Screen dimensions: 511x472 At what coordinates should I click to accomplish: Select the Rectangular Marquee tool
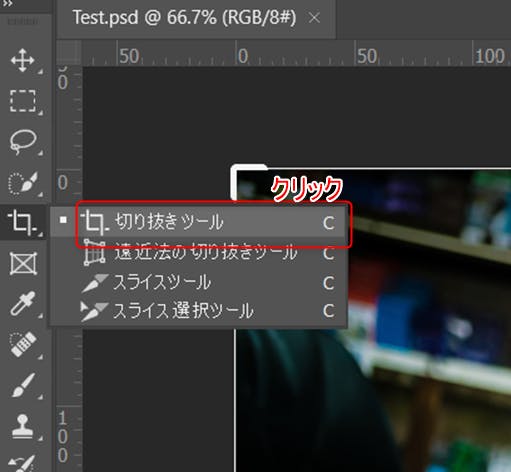point(22,100)
